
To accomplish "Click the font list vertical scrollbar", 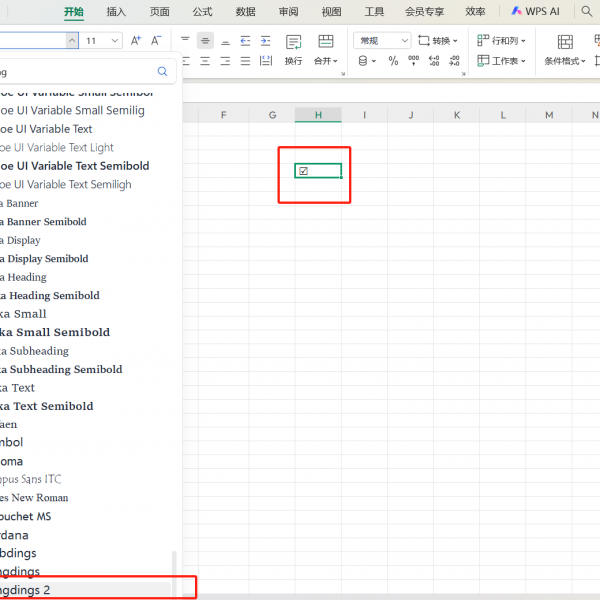I will pyautogui.click(x=176, y=570).
